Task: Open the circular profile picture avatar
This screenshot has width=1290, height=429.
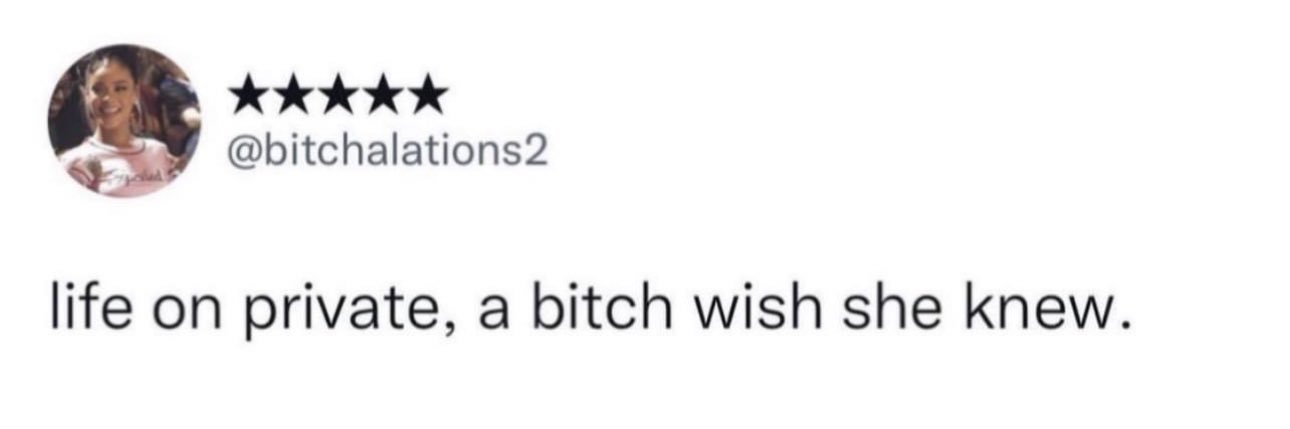Action: (126, 121)
